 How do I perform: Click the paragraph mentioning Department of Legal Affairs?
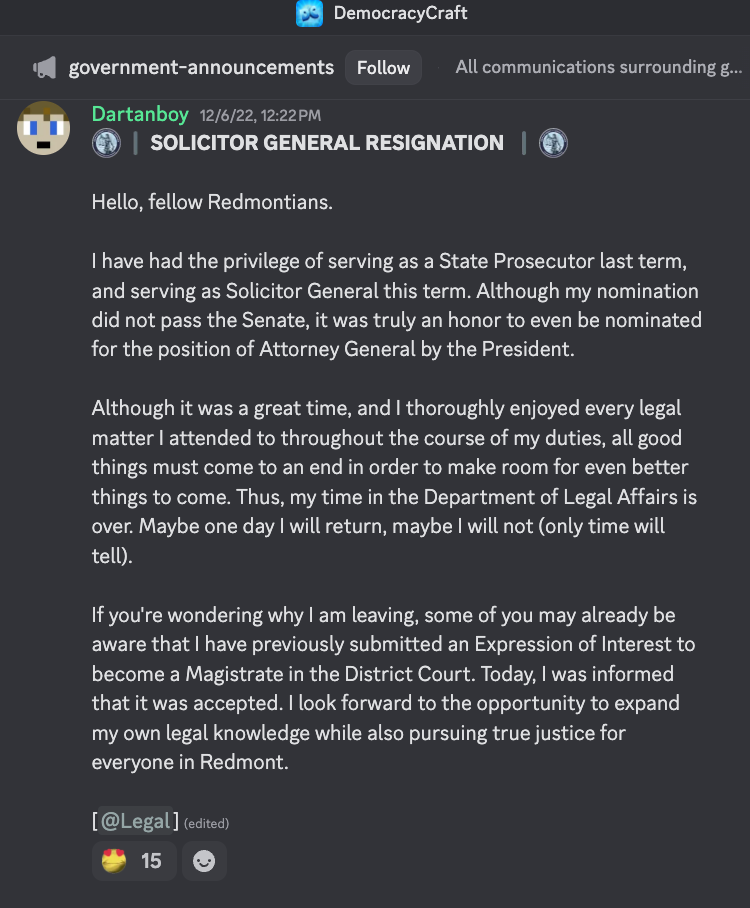(x=394, y=482)
